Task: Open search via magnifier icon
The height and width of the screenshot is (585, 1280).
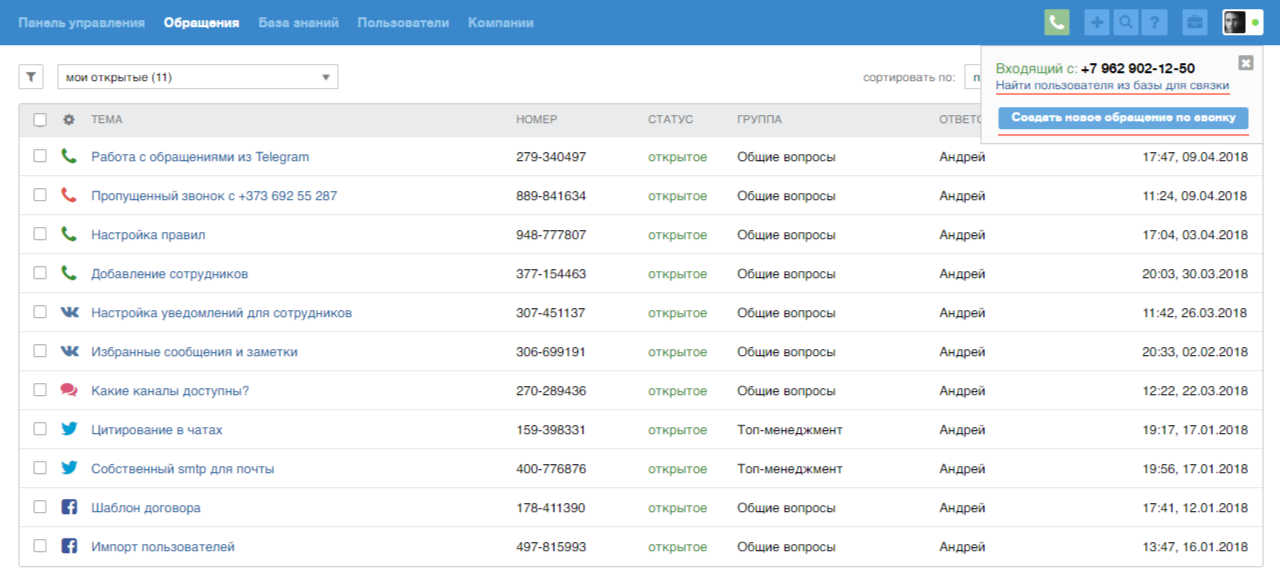Action: tap(1126, 22)
